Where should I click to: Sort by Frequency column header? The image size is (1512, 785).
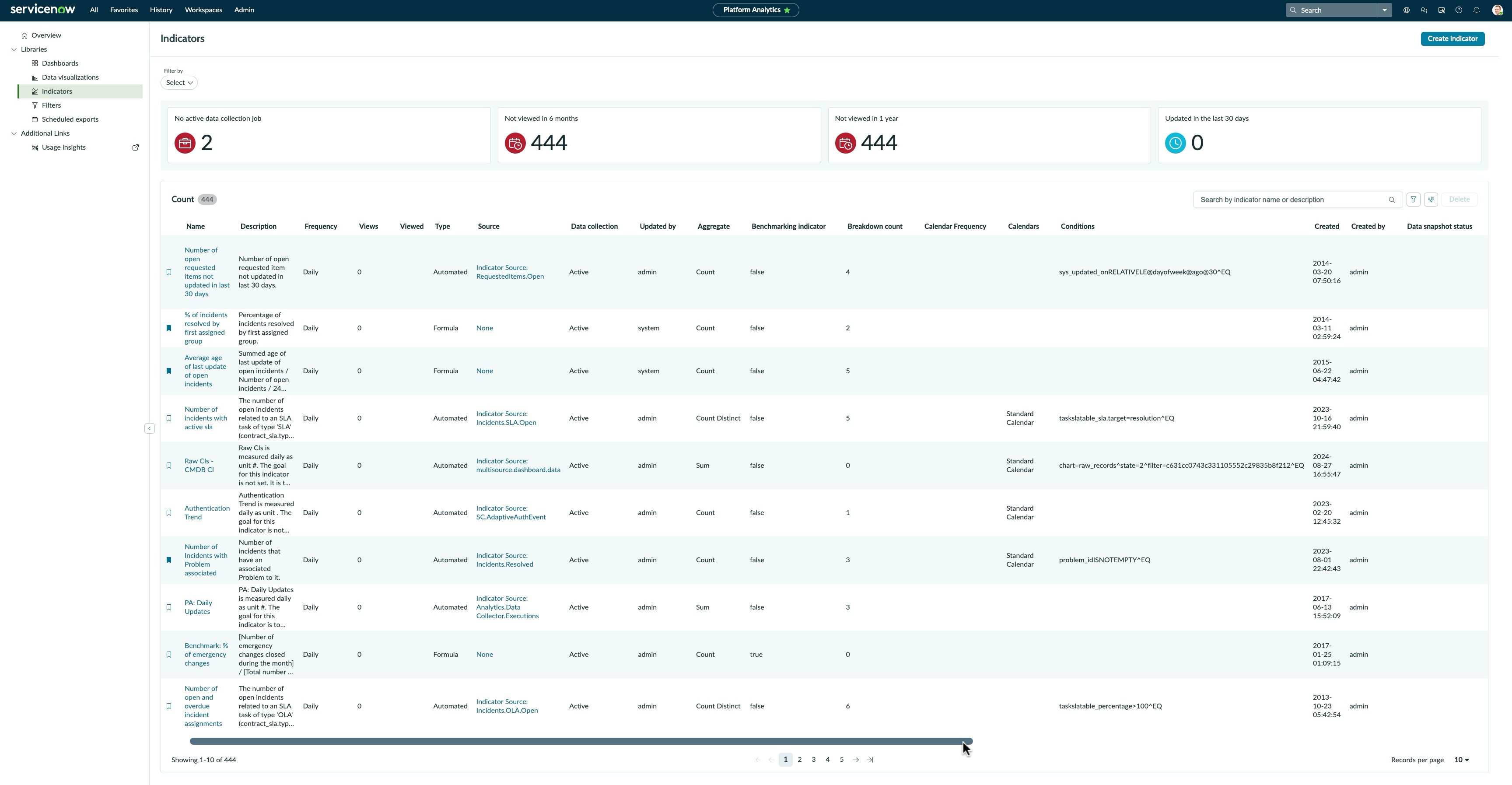click(321, 227)
